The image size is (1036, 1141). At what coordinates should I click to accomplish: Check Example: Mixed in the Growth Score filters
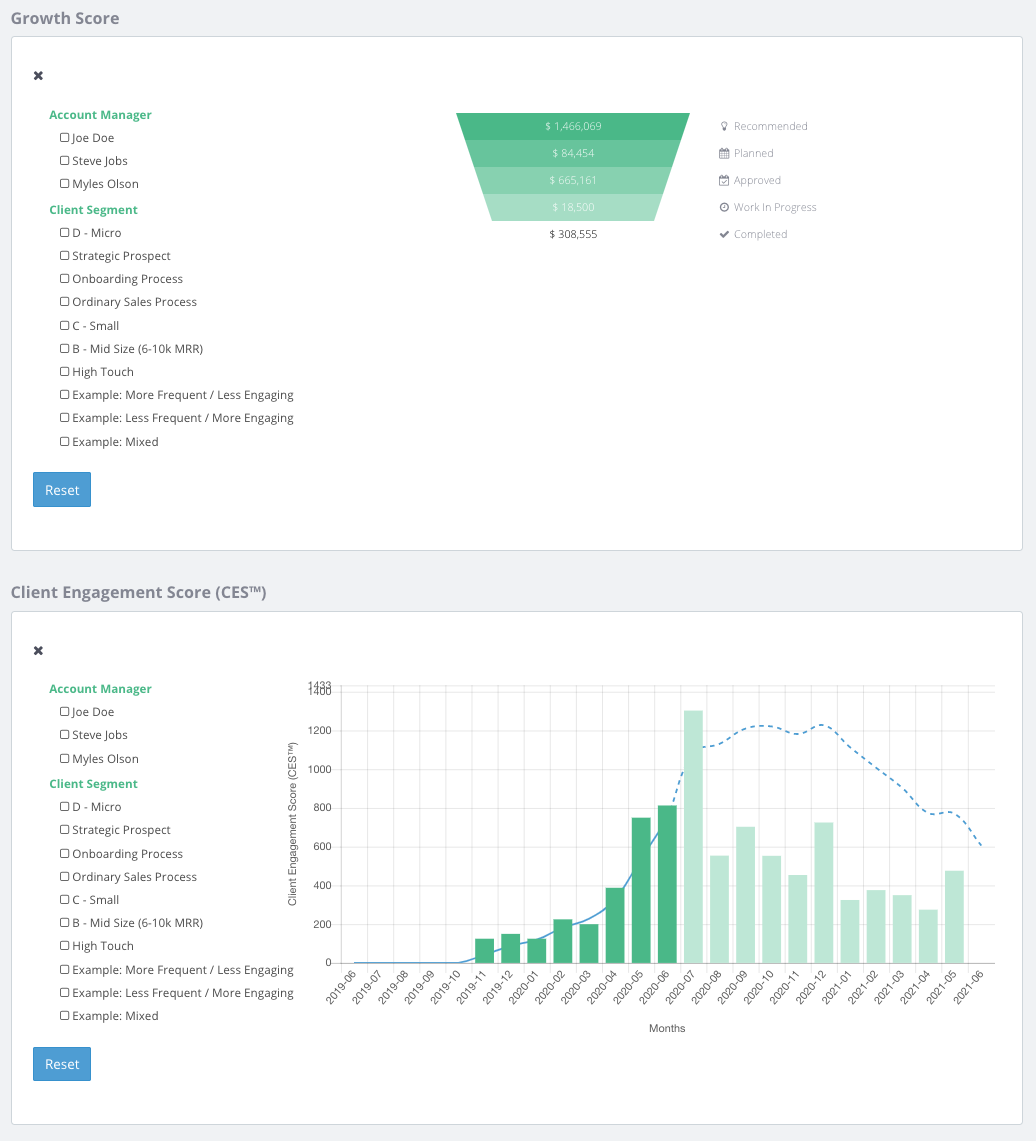65,442
